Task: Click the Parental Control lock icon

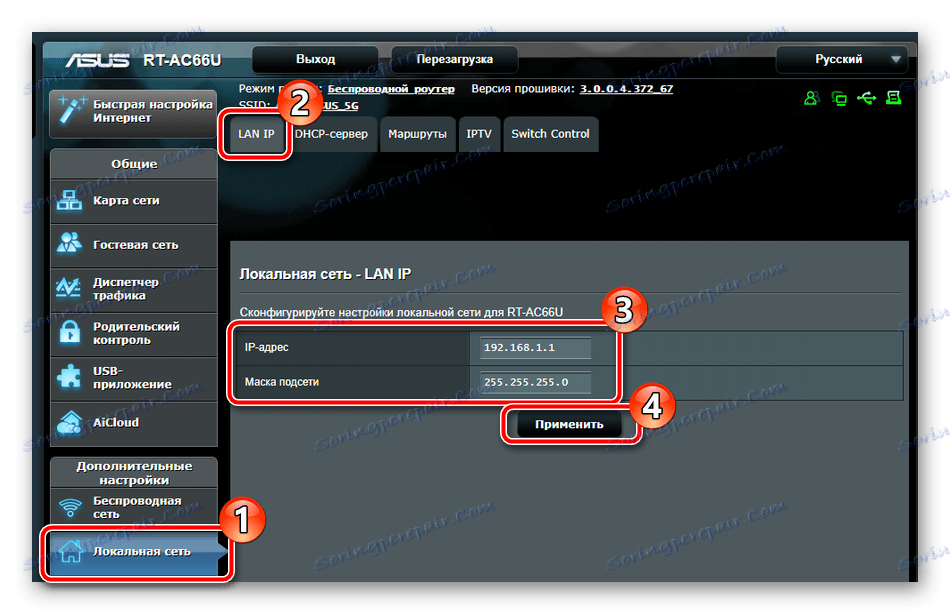Action: point(70,332)
